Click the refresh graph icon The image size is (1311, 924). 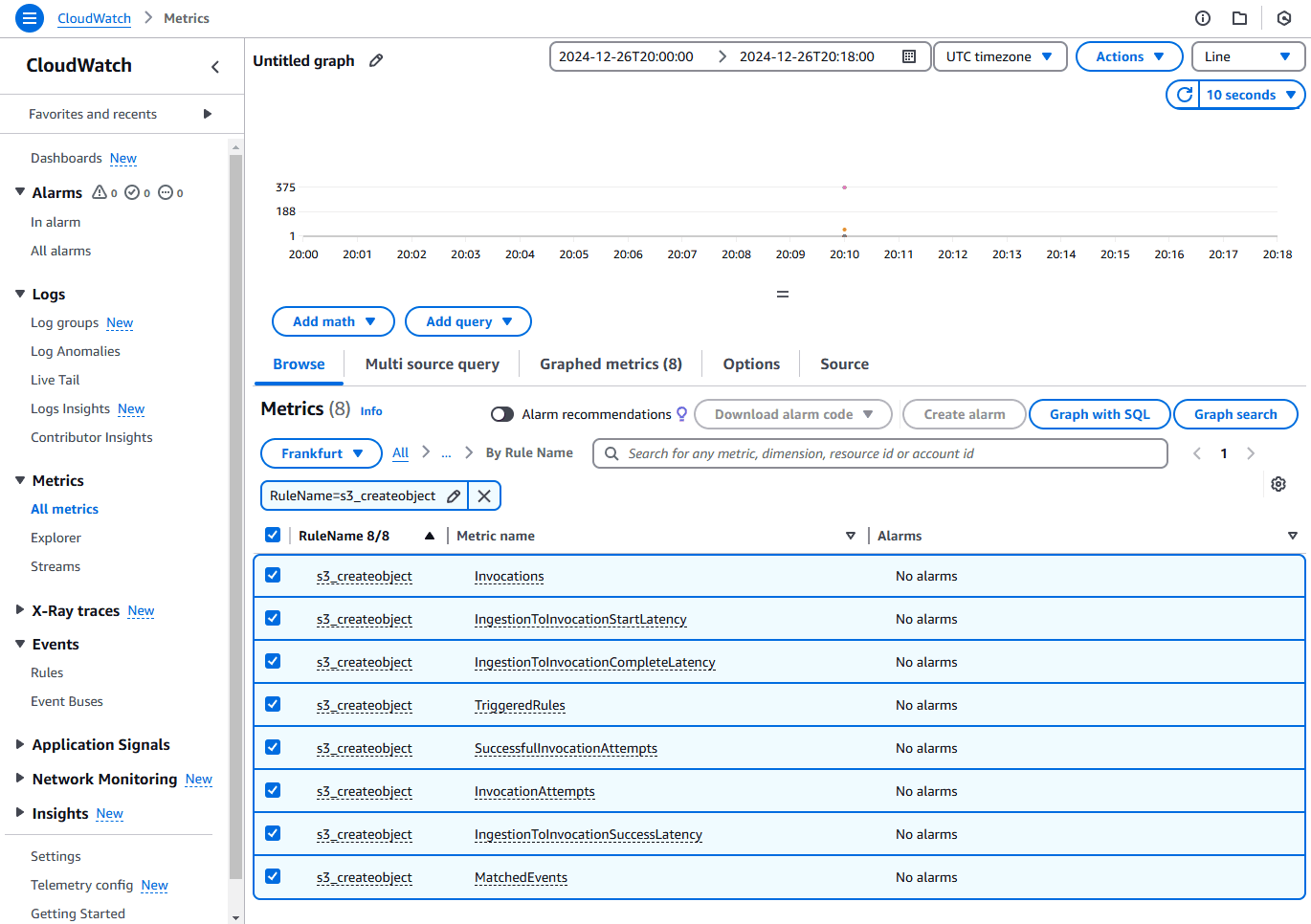1184,95
